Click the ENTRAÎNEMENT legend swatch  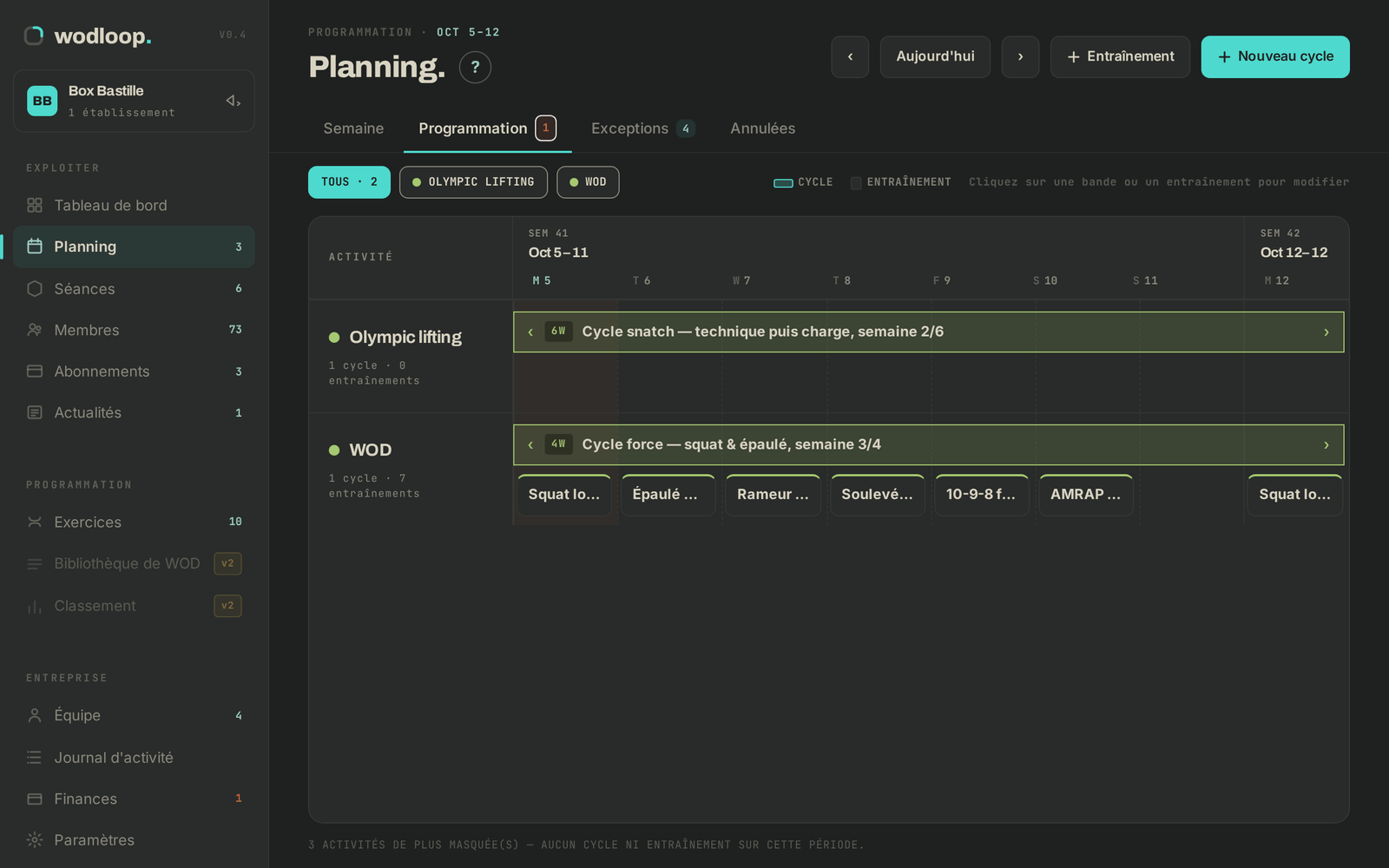(x=856, y=183)
